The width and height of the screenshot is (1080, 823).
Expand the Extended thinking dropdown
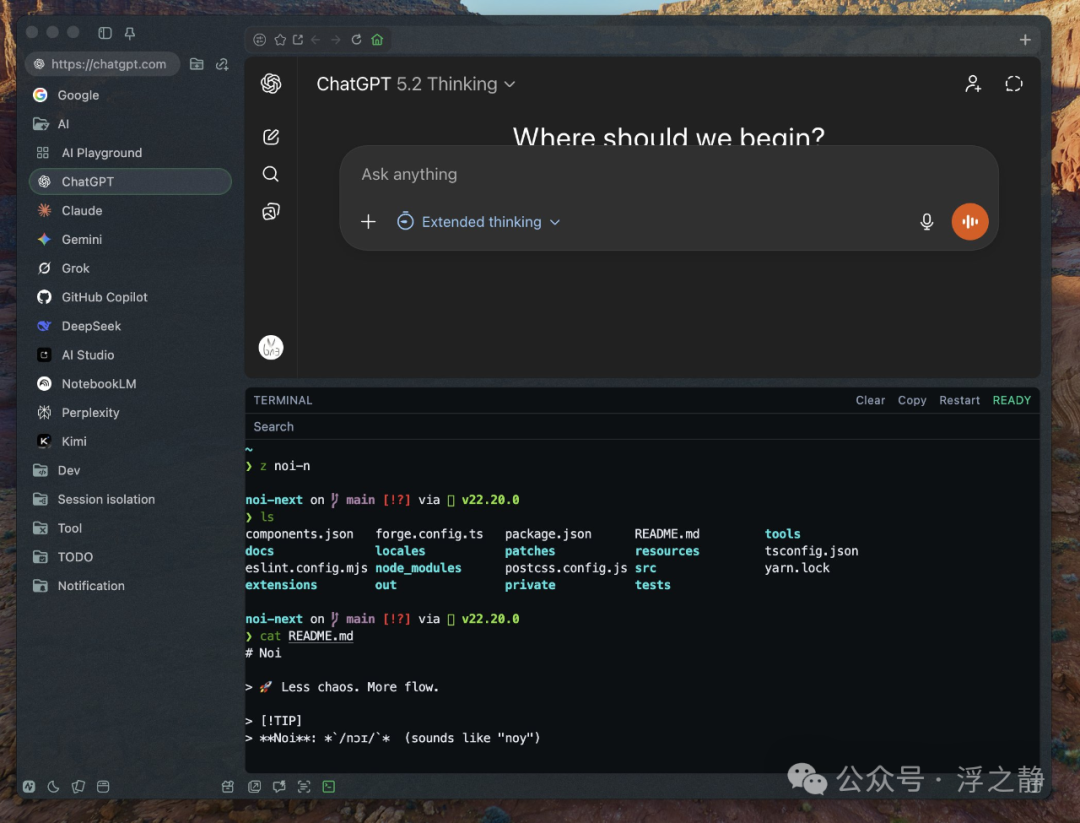click(x=479, y=222)
